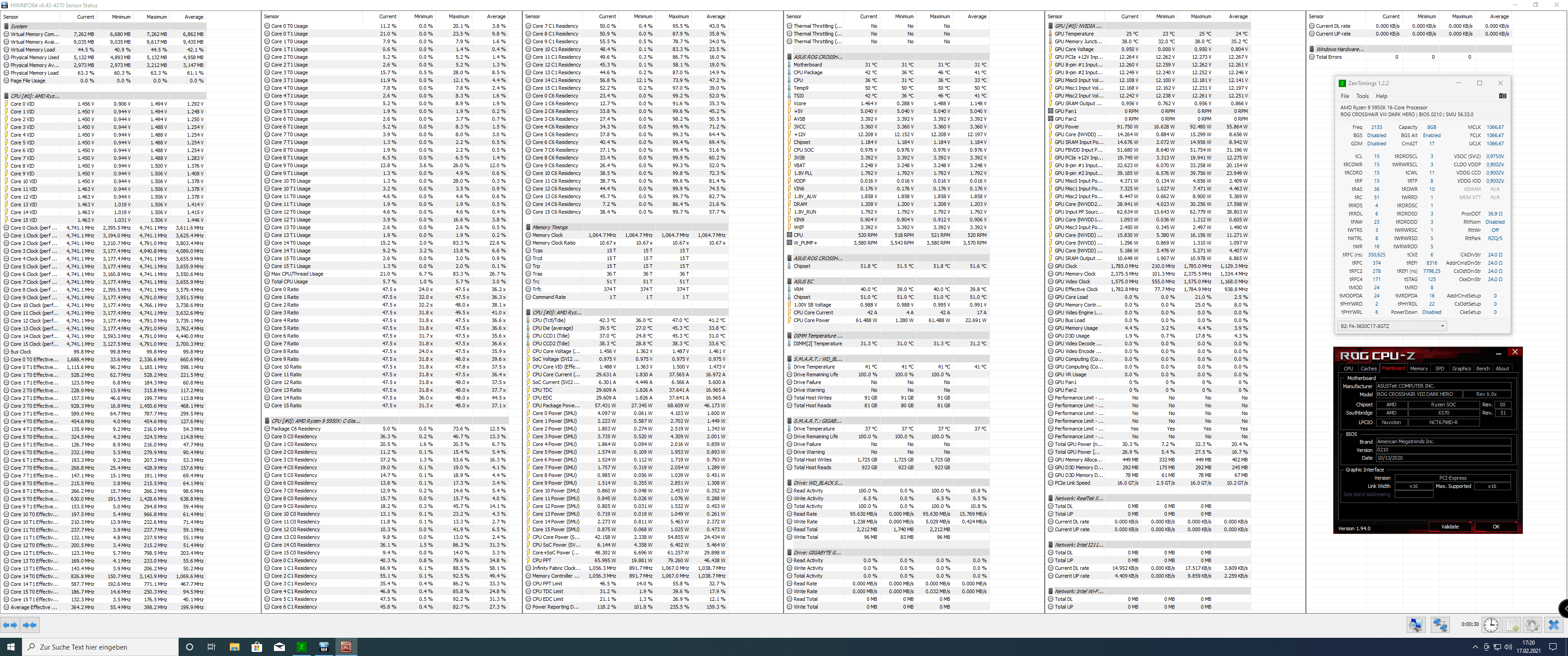Open HWiNFO remote center monitor icon
Image resolution: width=1568 pixels, height=656 pixels.
(1416, 625)
